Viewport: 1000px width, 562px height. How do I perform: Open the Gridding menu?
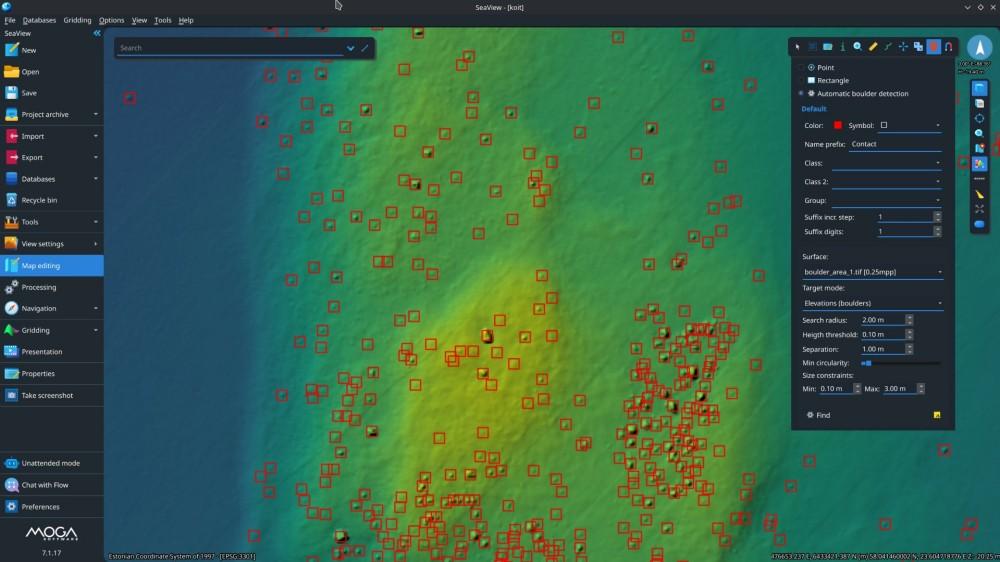(77, 20)
